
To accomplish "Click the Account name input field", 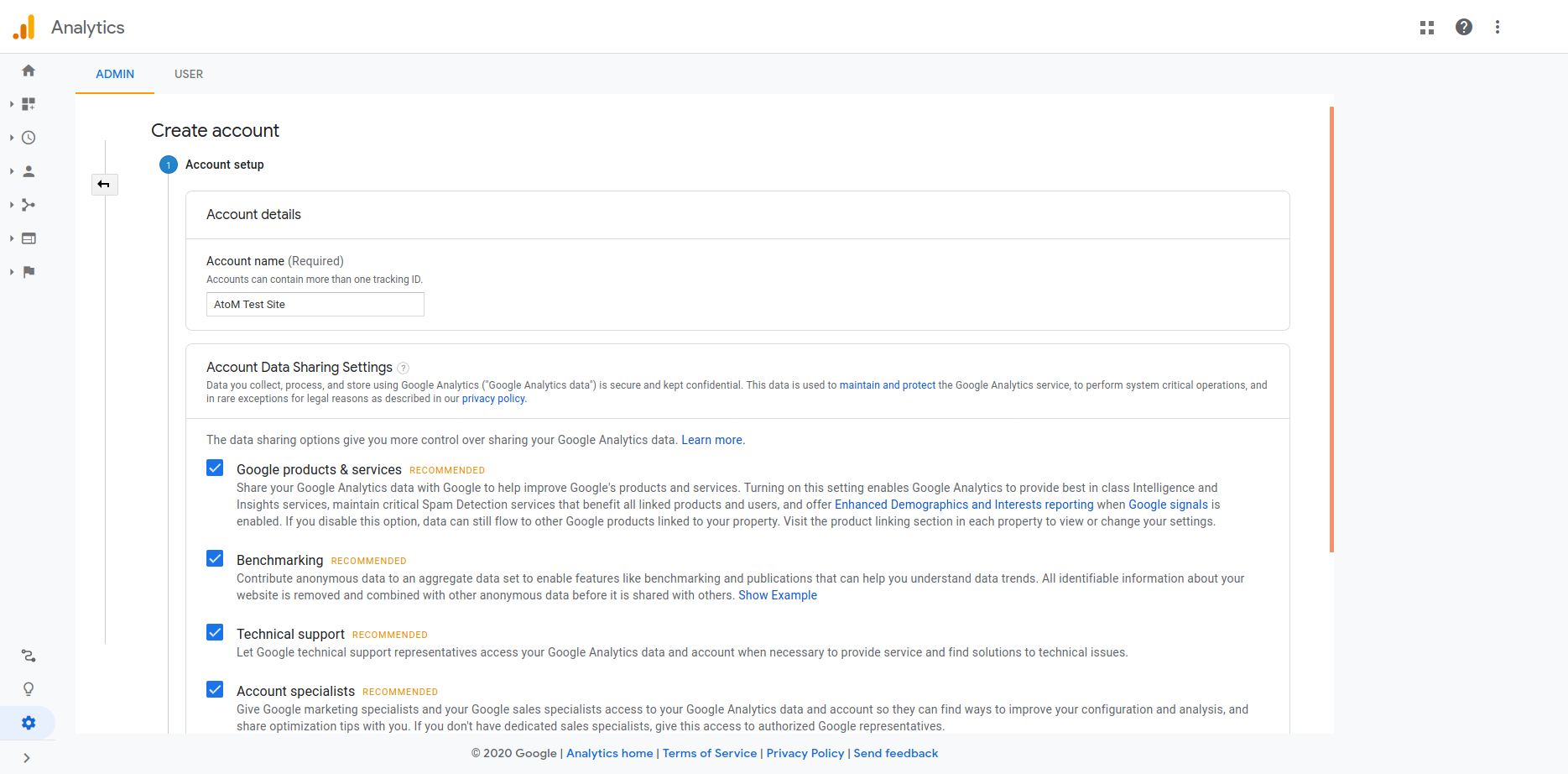I will (315, 305).
